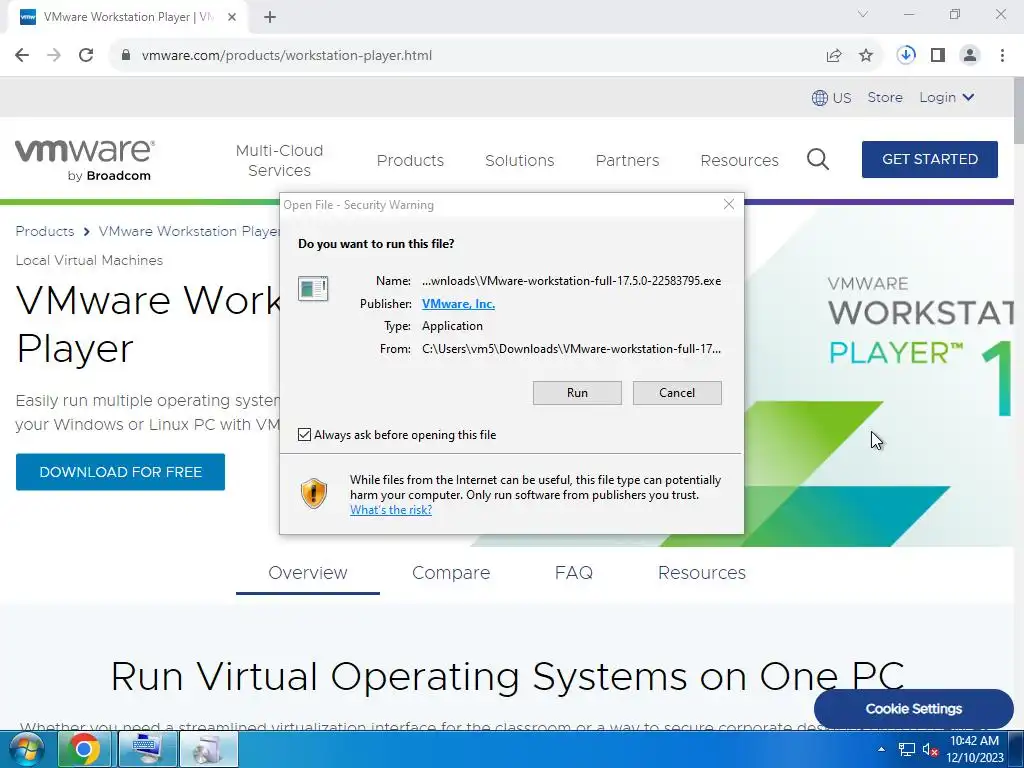Close the Open File Security Warning dialog

point(729,204)
